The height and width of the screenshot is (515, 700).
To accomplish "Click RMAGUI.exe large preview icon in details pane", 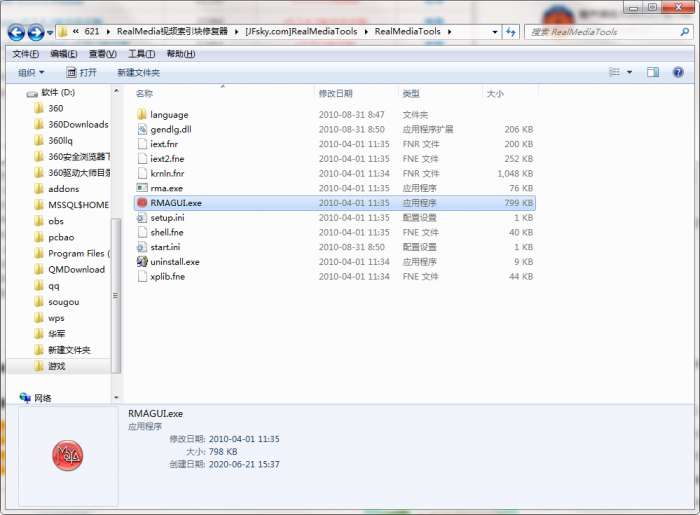I will click(67, 455).
